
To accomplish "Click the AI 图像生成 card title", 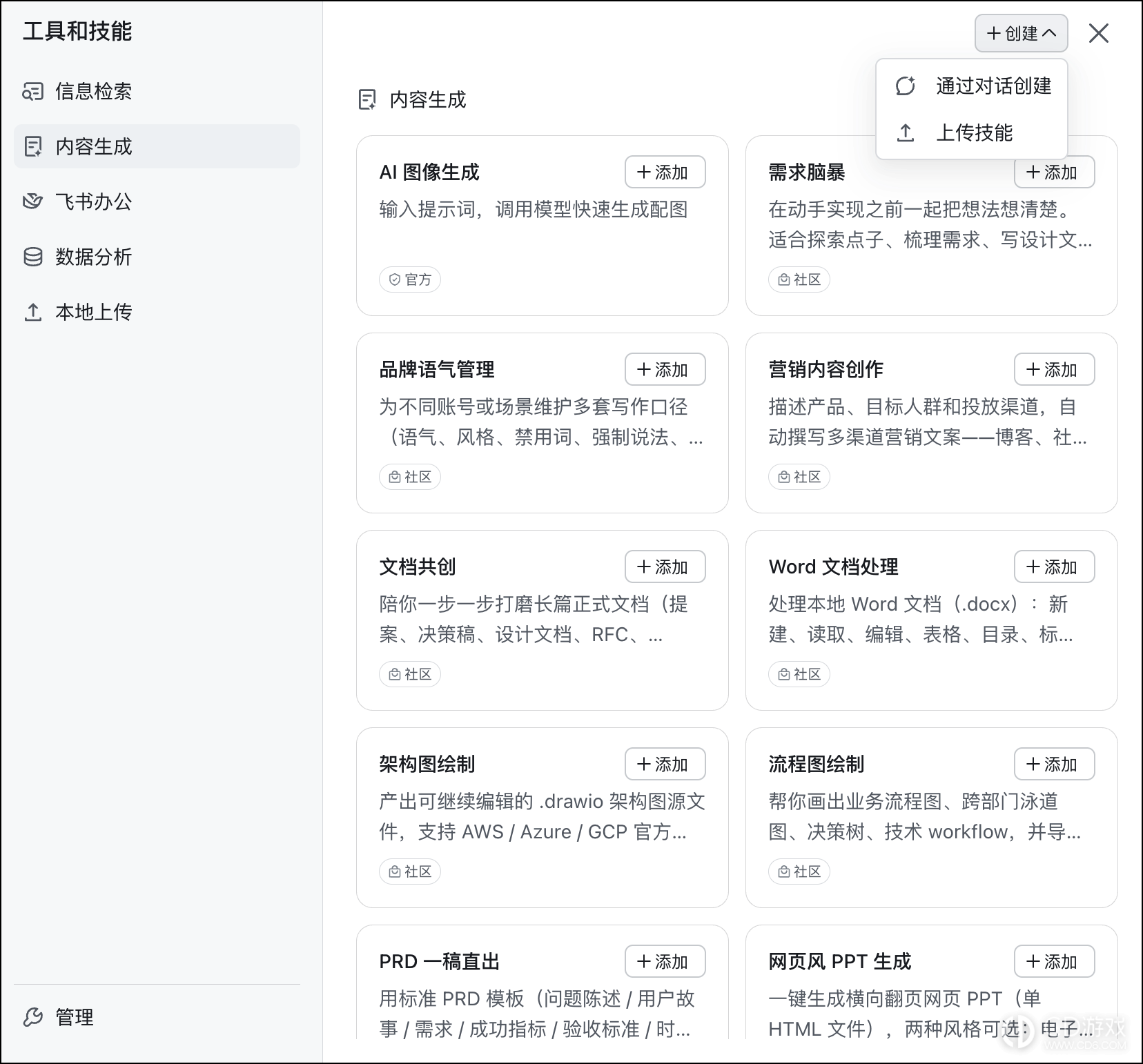I will 429,172.
